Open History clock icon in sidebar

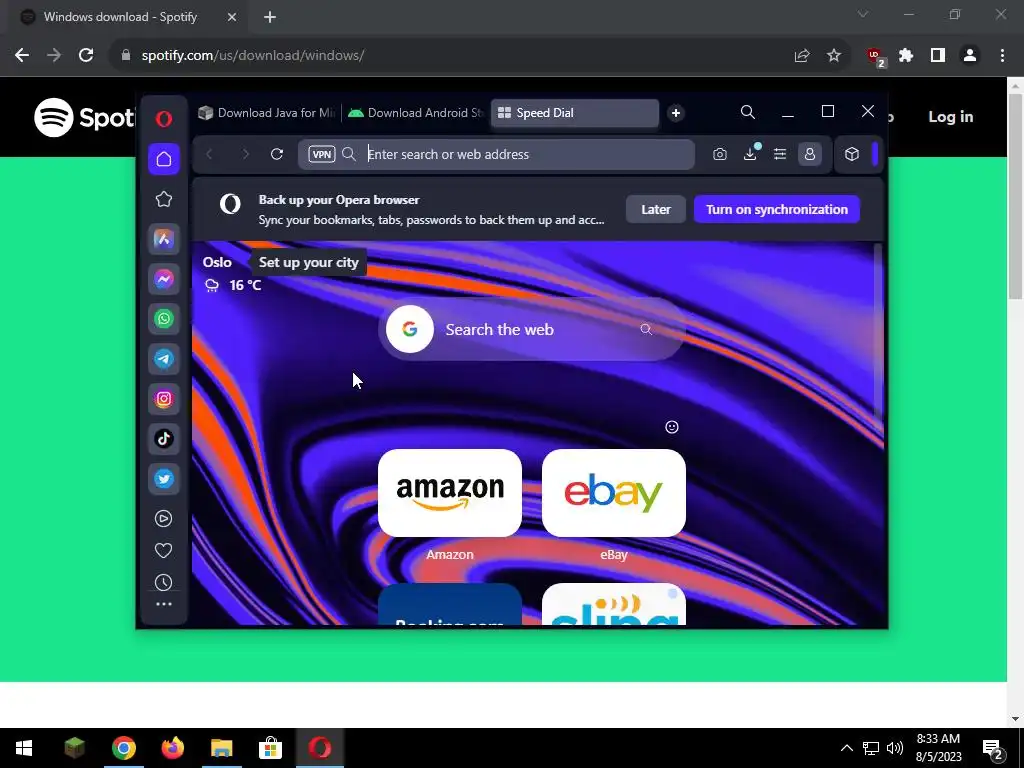164,582
